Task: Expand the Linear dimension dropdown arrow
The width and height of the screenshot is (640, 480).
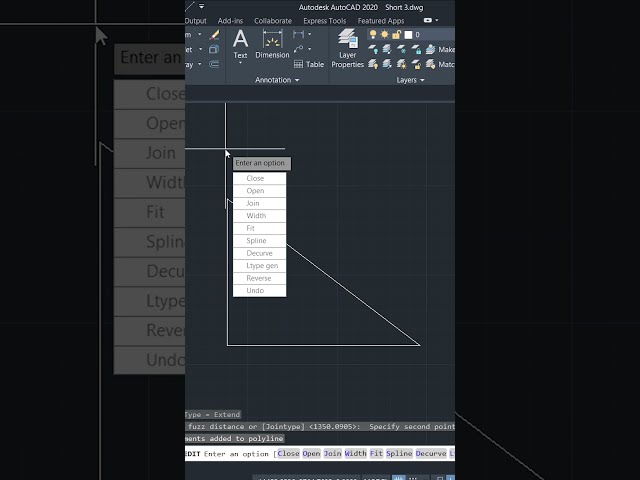Action: 309,34
